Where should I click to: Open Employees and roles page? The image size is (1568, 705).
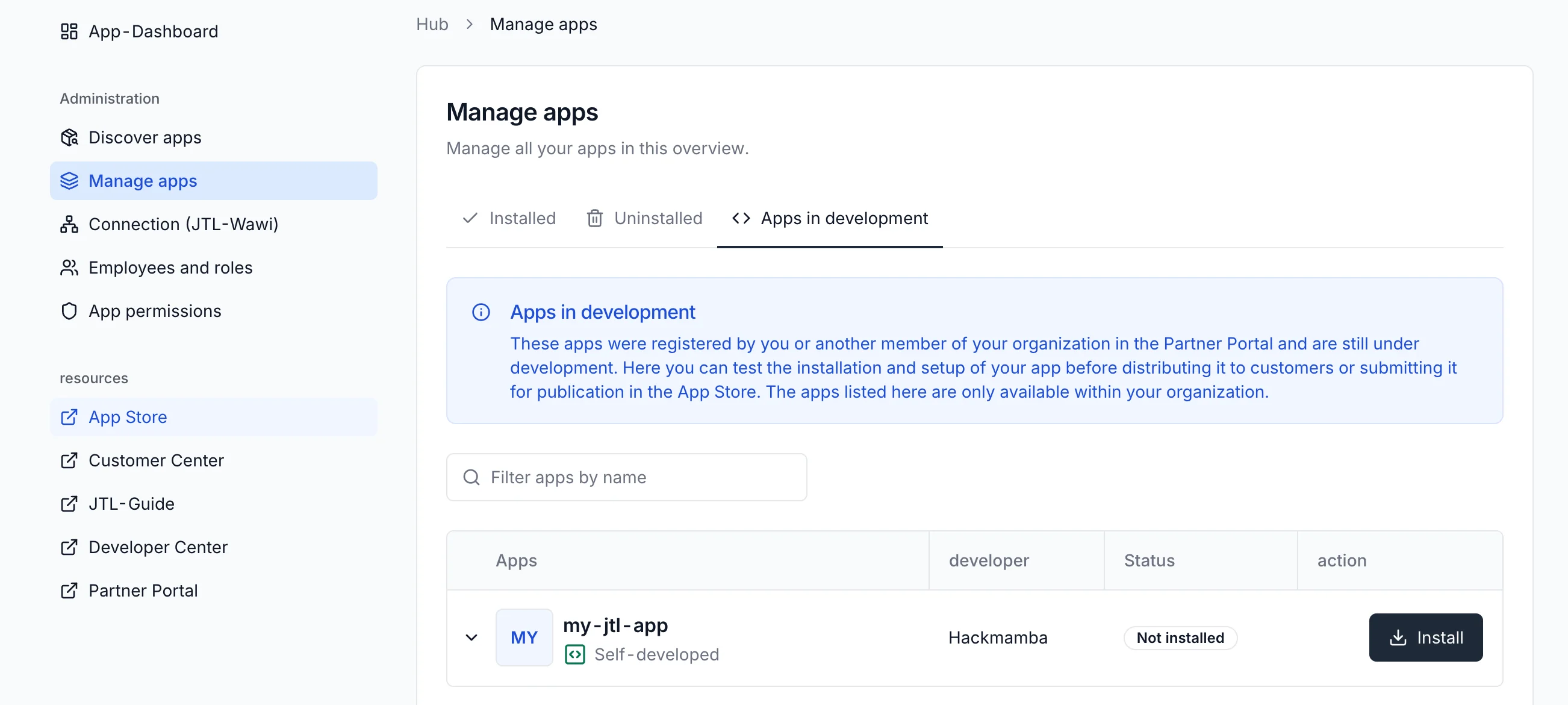pos(214,268)
